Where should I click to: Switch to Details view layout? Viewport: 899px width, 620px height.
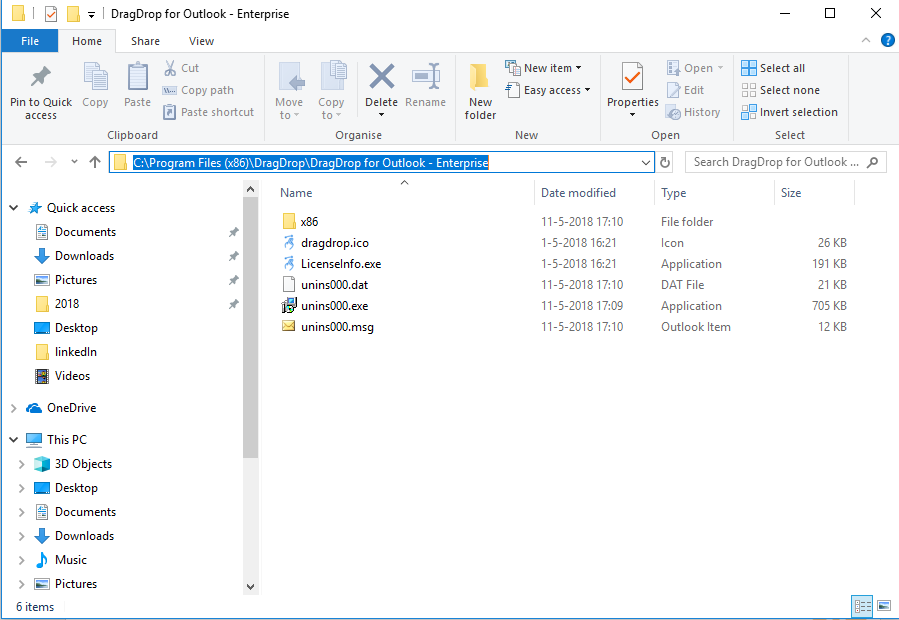coord(862,606)
